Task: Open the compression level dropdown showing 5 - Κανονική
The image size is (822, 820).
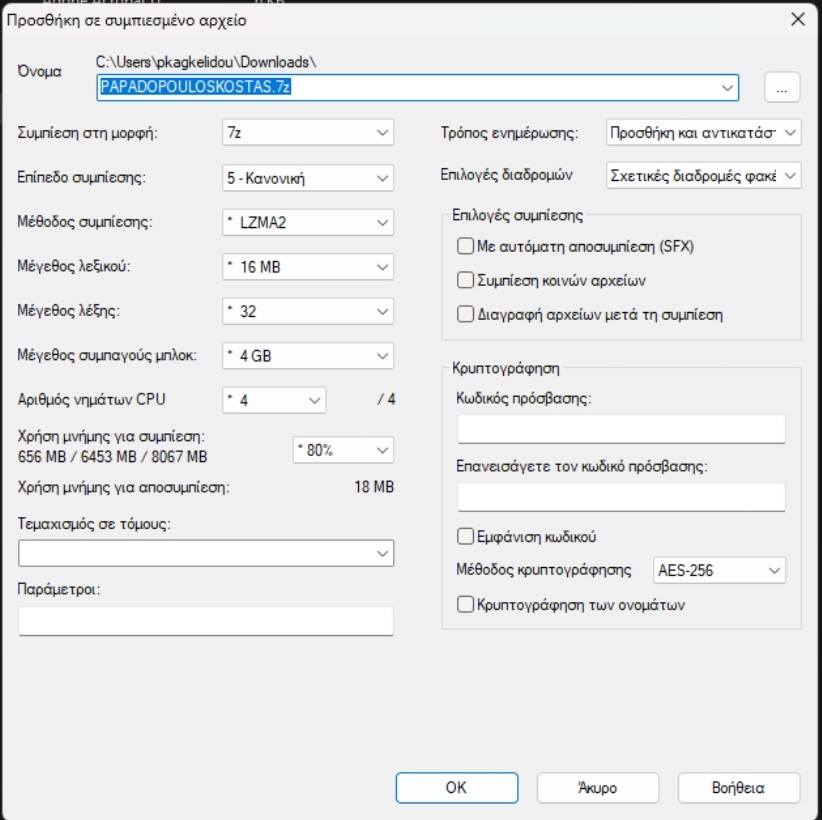Action: [308, 178]
